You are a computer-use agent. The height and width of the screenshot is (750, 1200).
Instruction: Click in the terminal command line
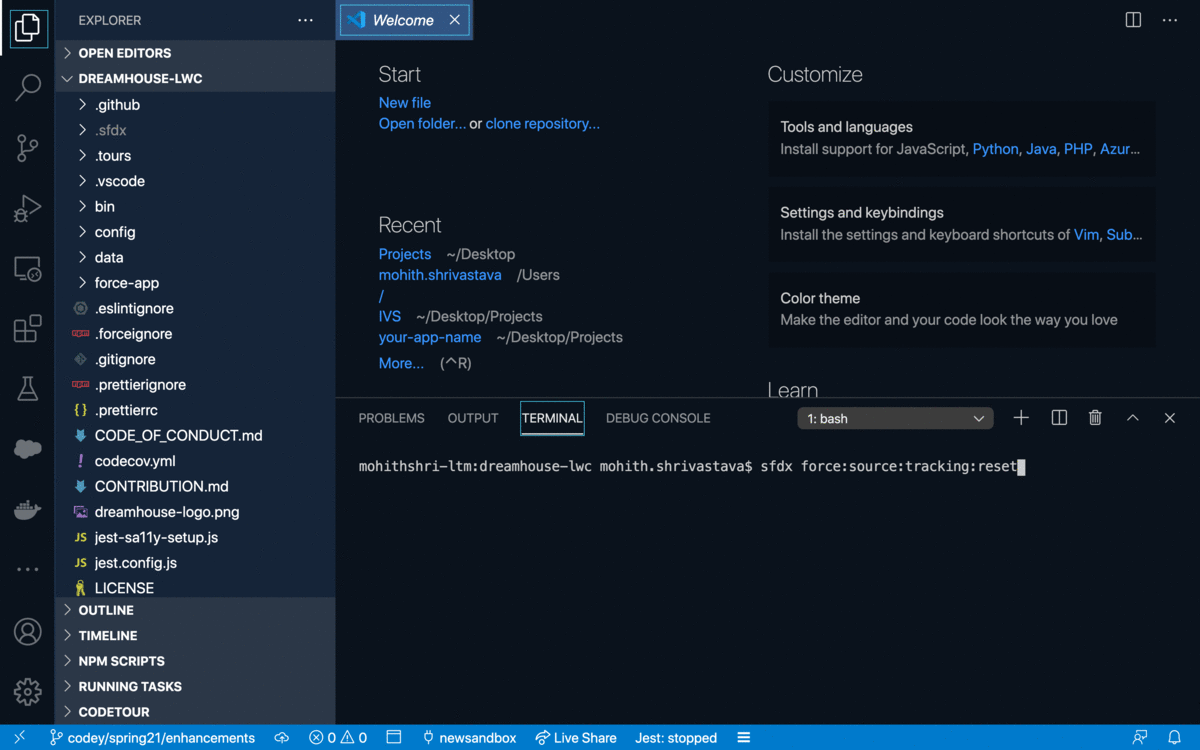point(692,467)
